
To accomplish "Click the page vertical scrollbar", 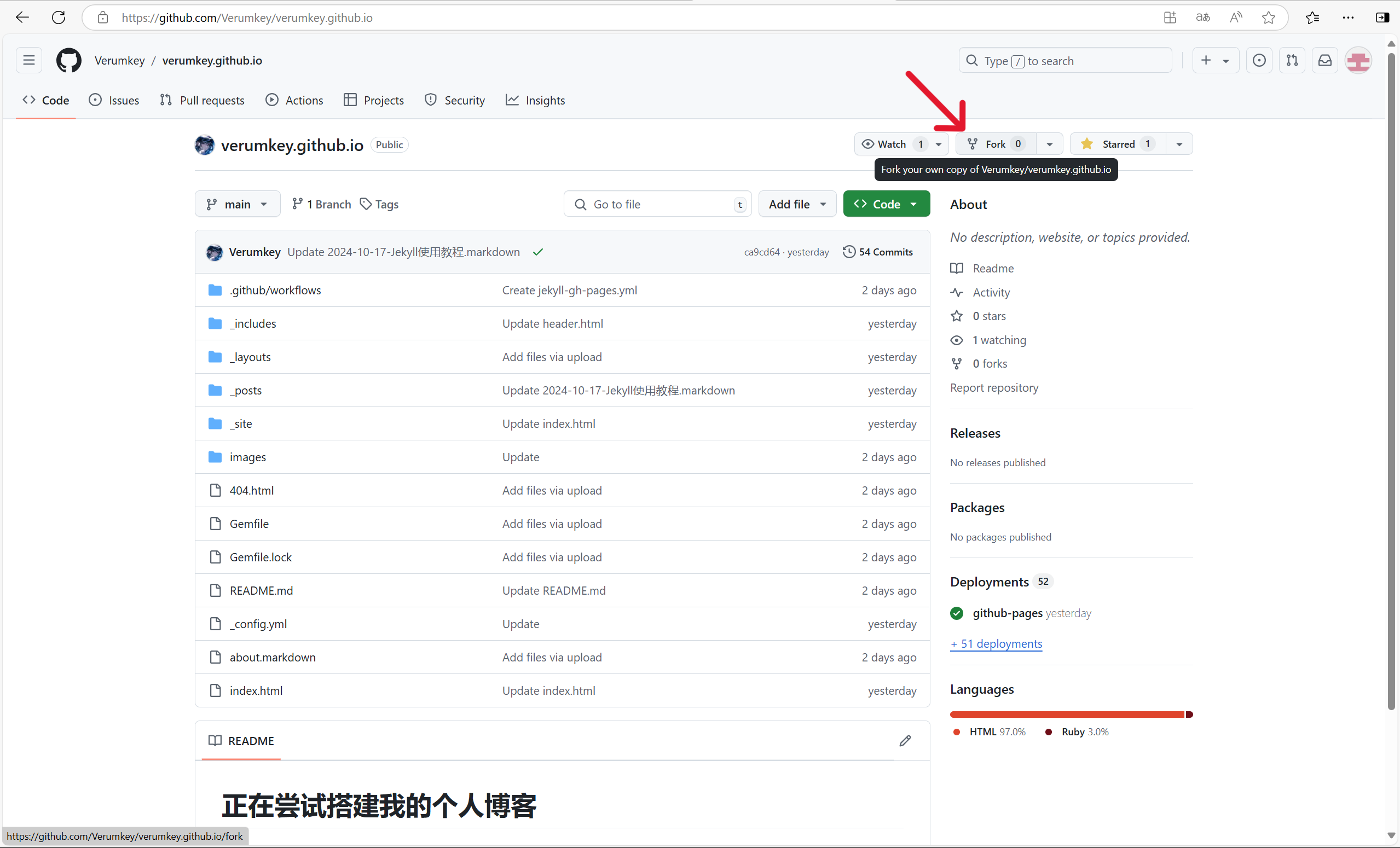I will click(x=1391, y=381).
